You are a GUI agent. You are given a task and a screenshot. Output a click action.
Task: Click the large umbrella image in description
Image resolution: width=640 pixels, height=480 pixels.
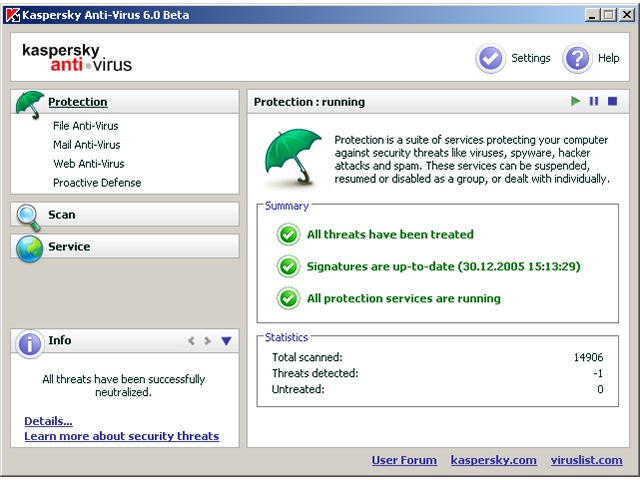292,157
